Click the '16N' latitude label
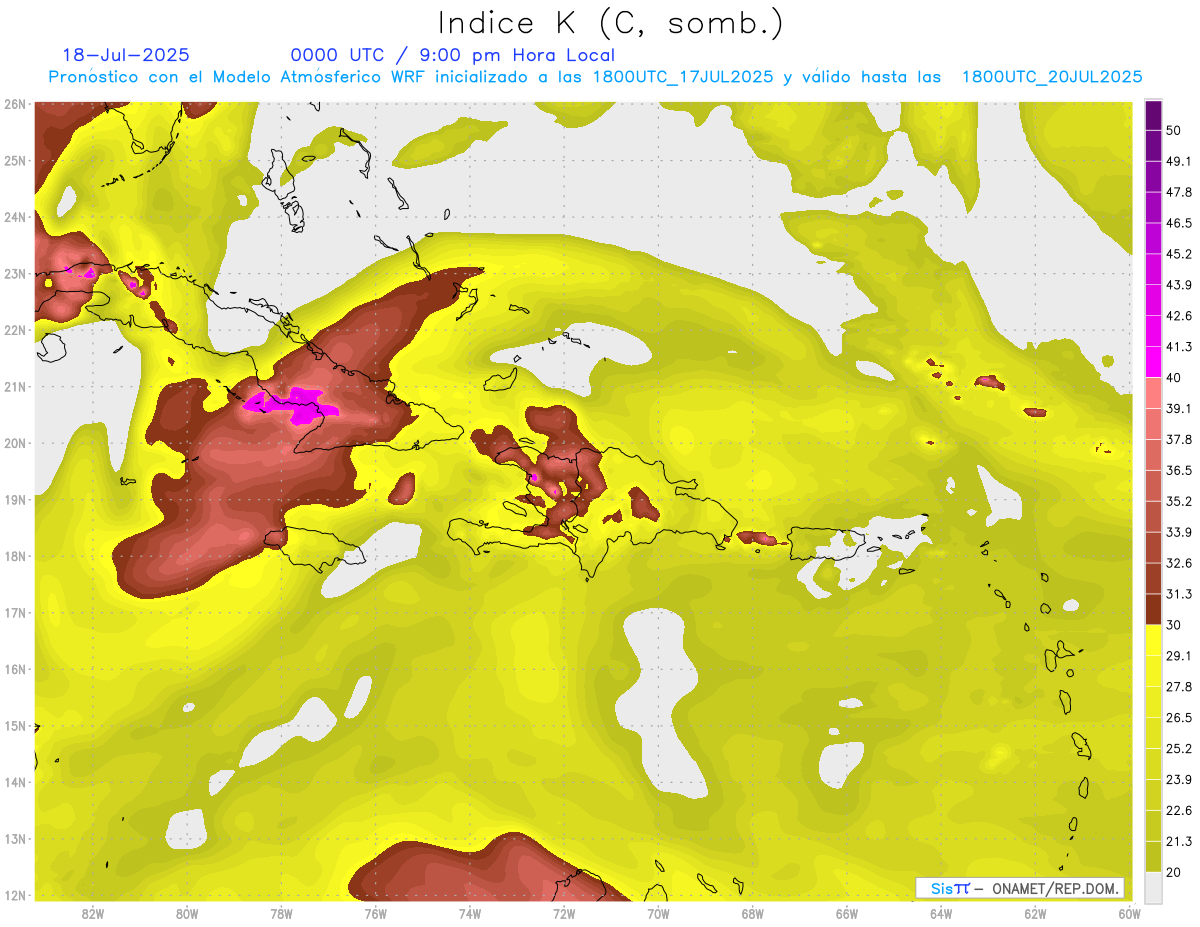This screenshot has width=1200, height=927. pyautogui.click(x=15, y=669)
